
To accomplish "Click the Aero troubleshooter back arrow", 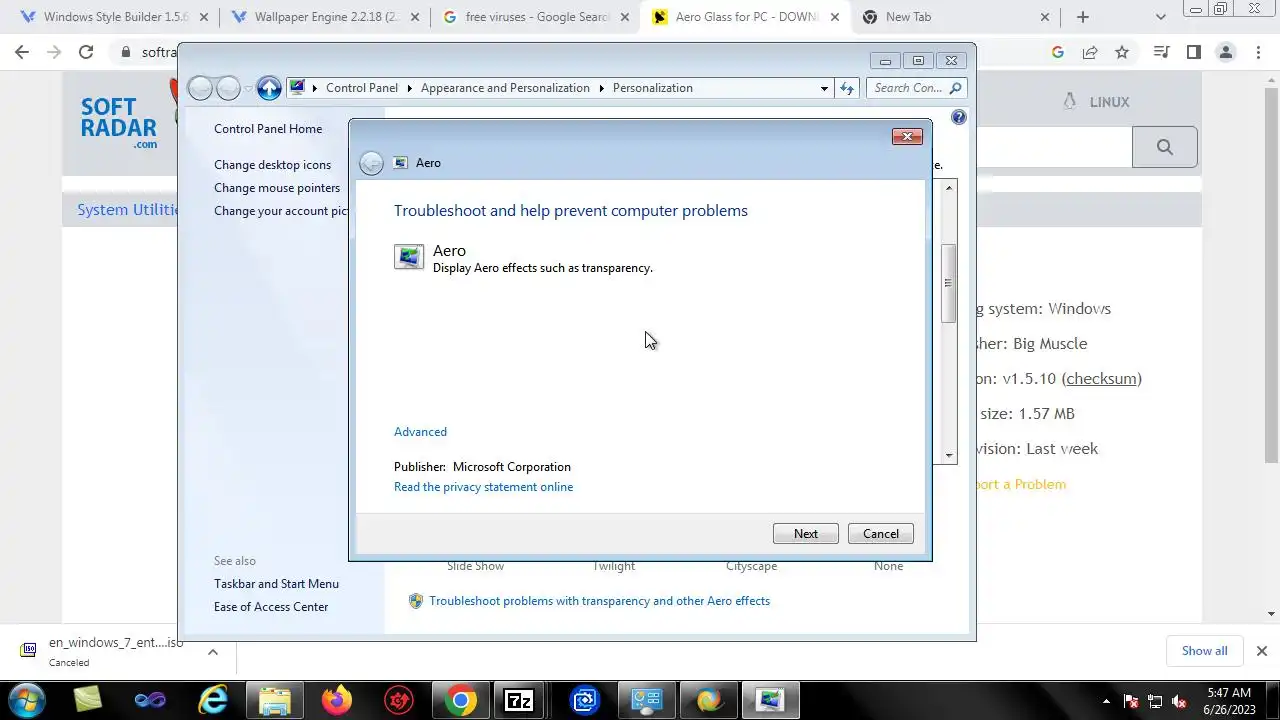I will [x=371, y=163].
